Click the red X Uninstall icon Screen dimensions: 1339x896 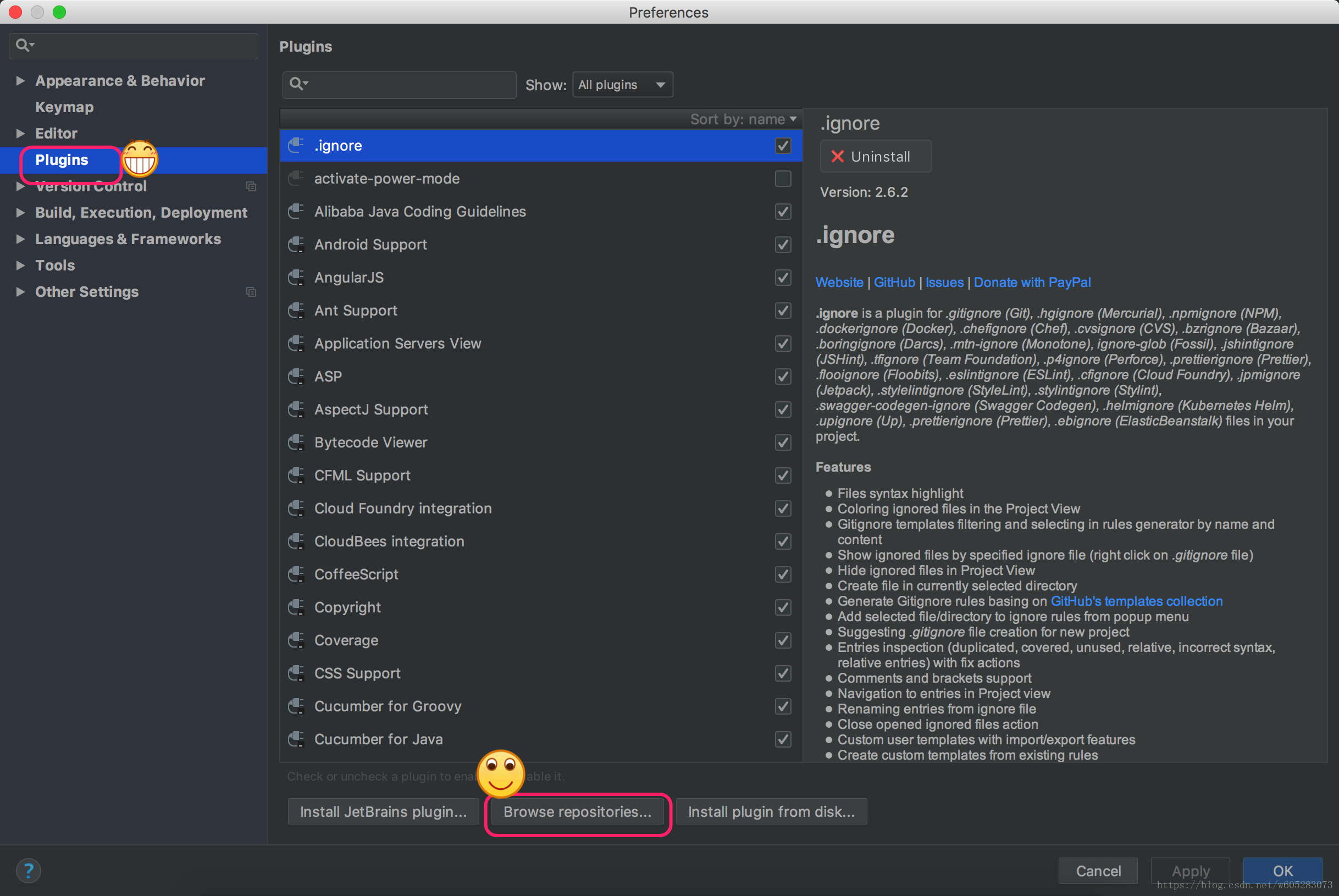838,157
